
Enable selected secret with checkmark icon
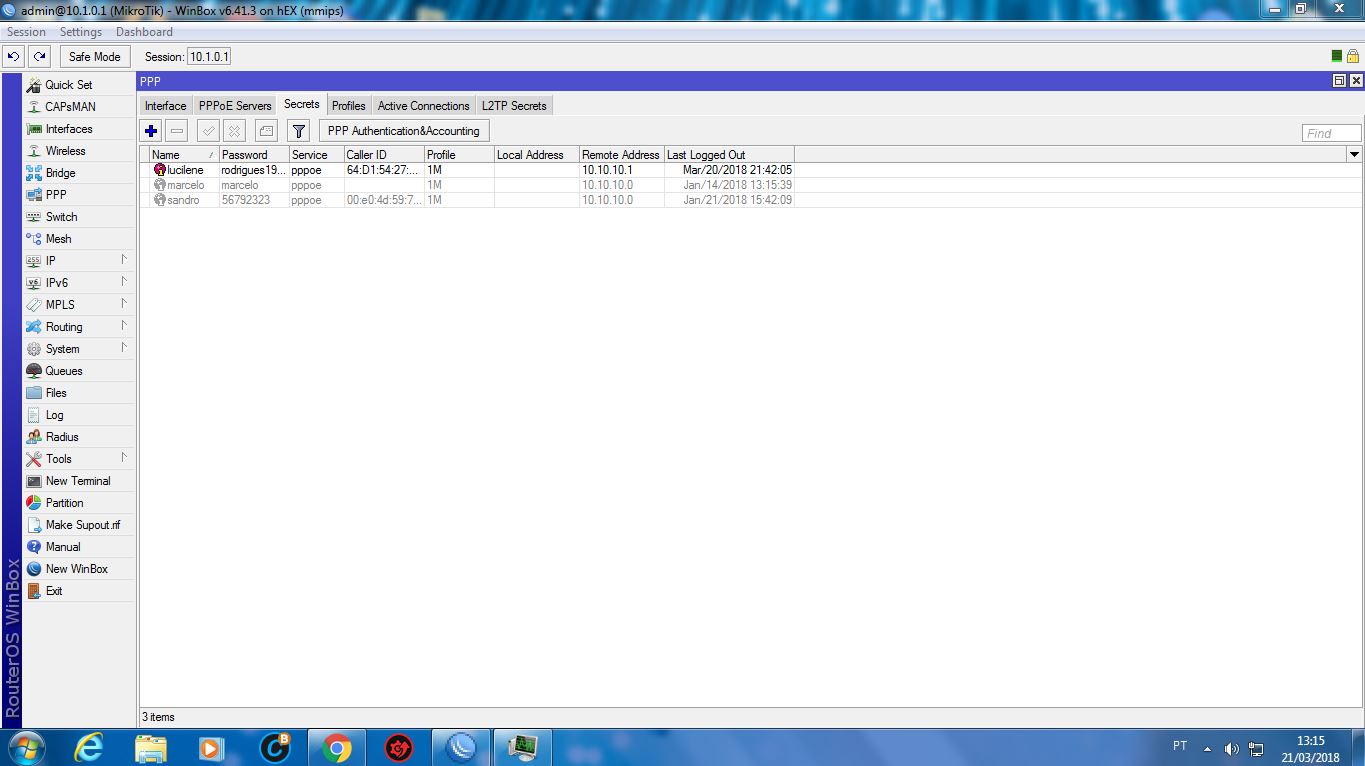(208, 131)
